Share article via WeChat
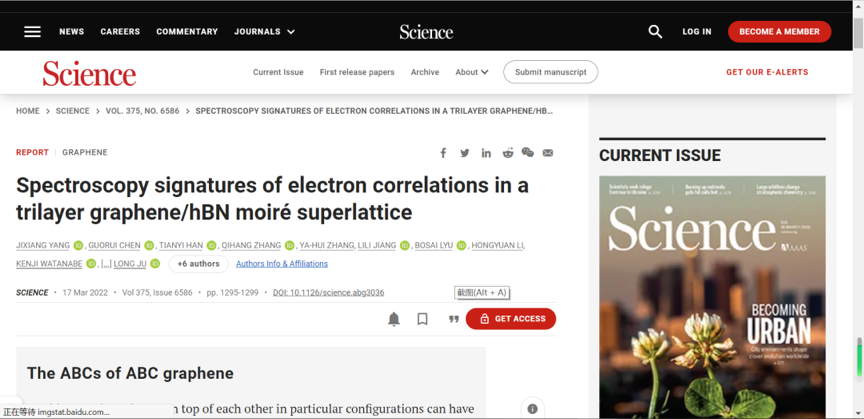Image resolution: width=864 pixels, height=419 pixels. pyautogui.click(x=527, y=153)
